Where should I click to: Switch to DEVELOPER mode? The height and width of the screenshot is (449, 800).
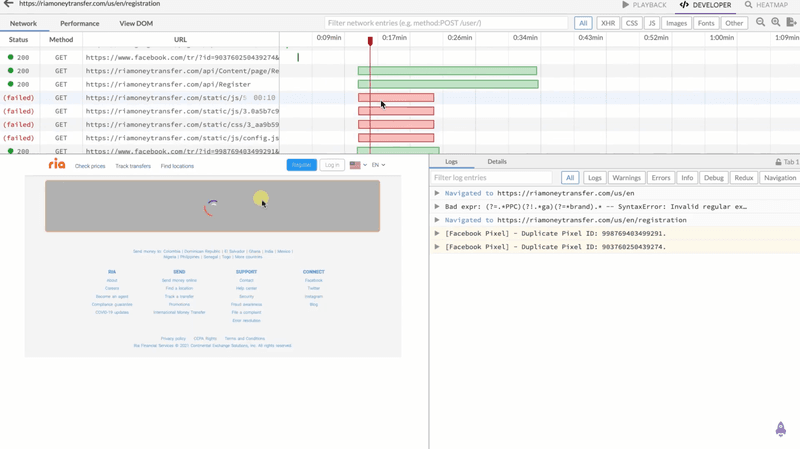[706, 5]
